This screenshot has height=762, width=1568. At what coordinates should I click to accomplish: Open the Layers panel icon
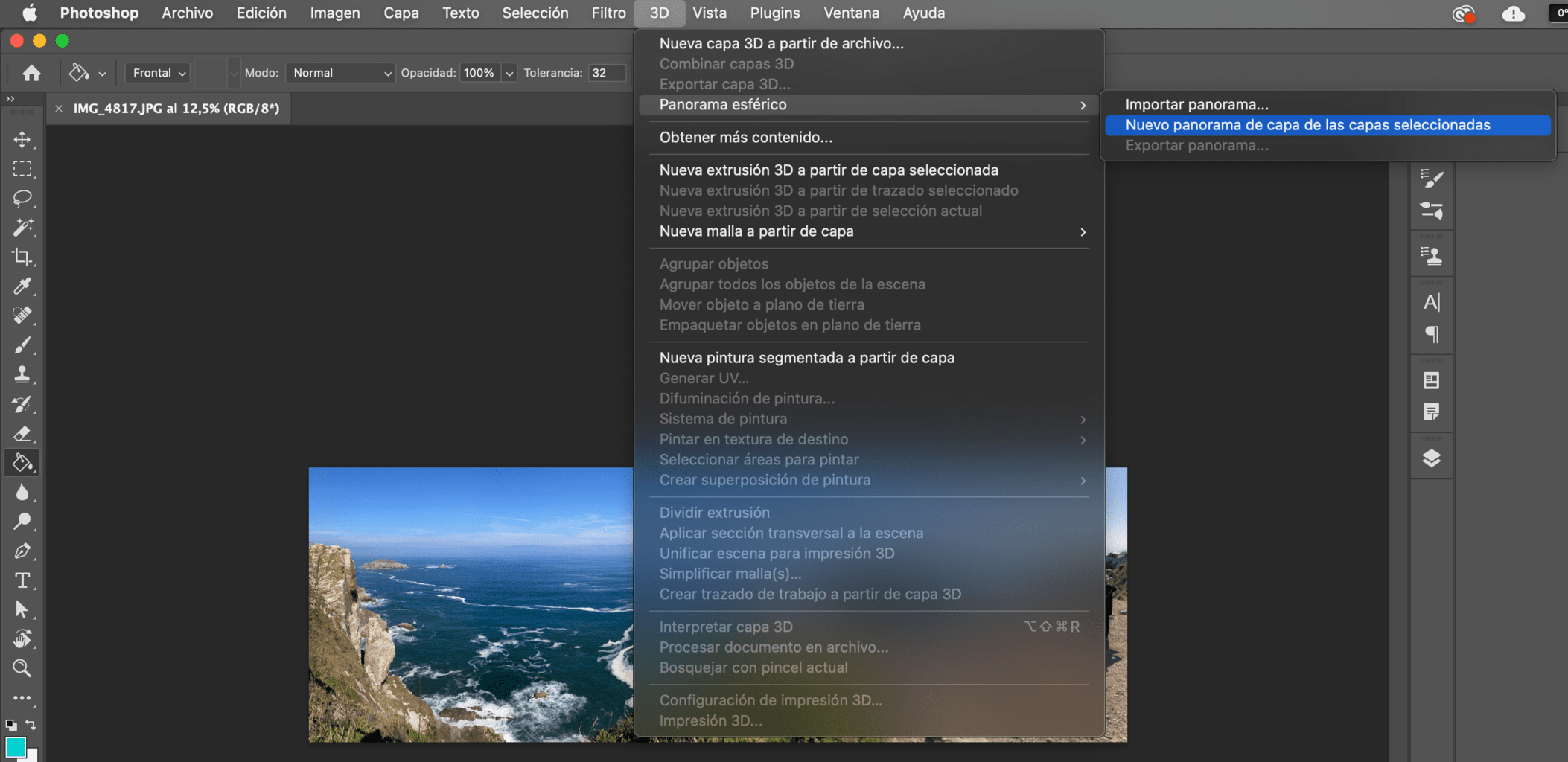coord(1431,458)
